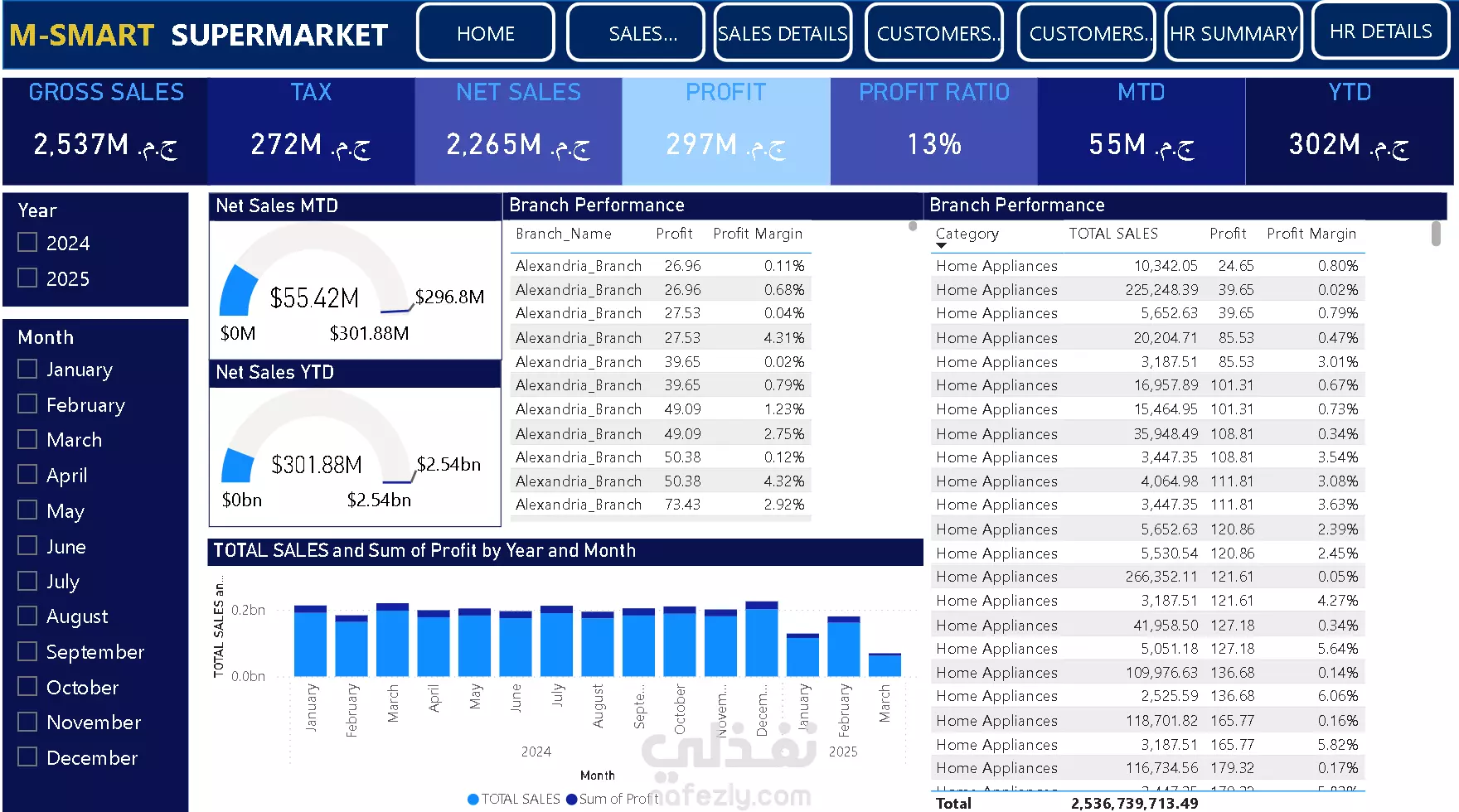This screenshot has width=1459, height=812.
Task: Click the Net Sales MTD gauge value $55.42M
Action: point(314,297)
